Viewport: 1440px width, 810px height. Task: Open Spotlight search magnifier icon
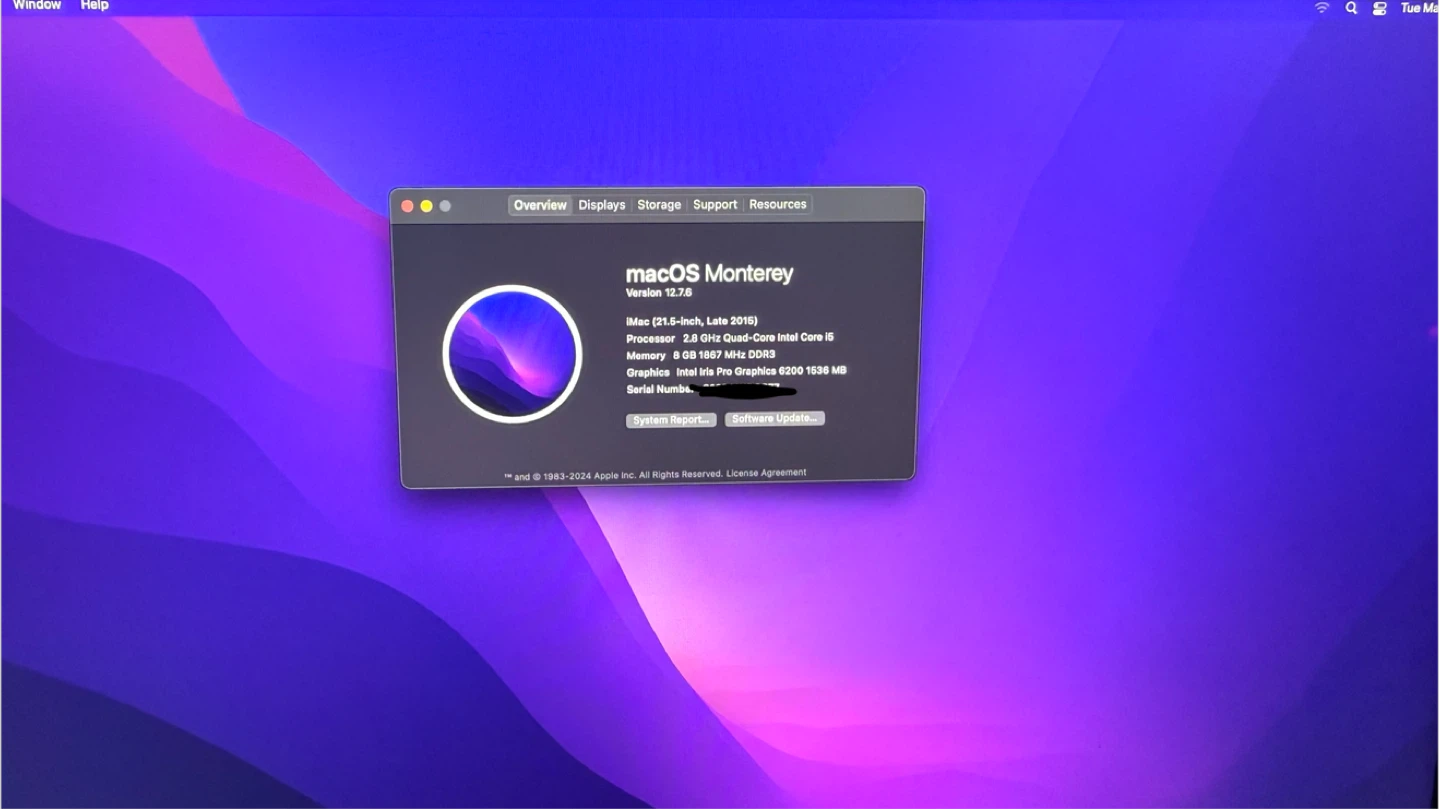click(x=1352, y=8)
